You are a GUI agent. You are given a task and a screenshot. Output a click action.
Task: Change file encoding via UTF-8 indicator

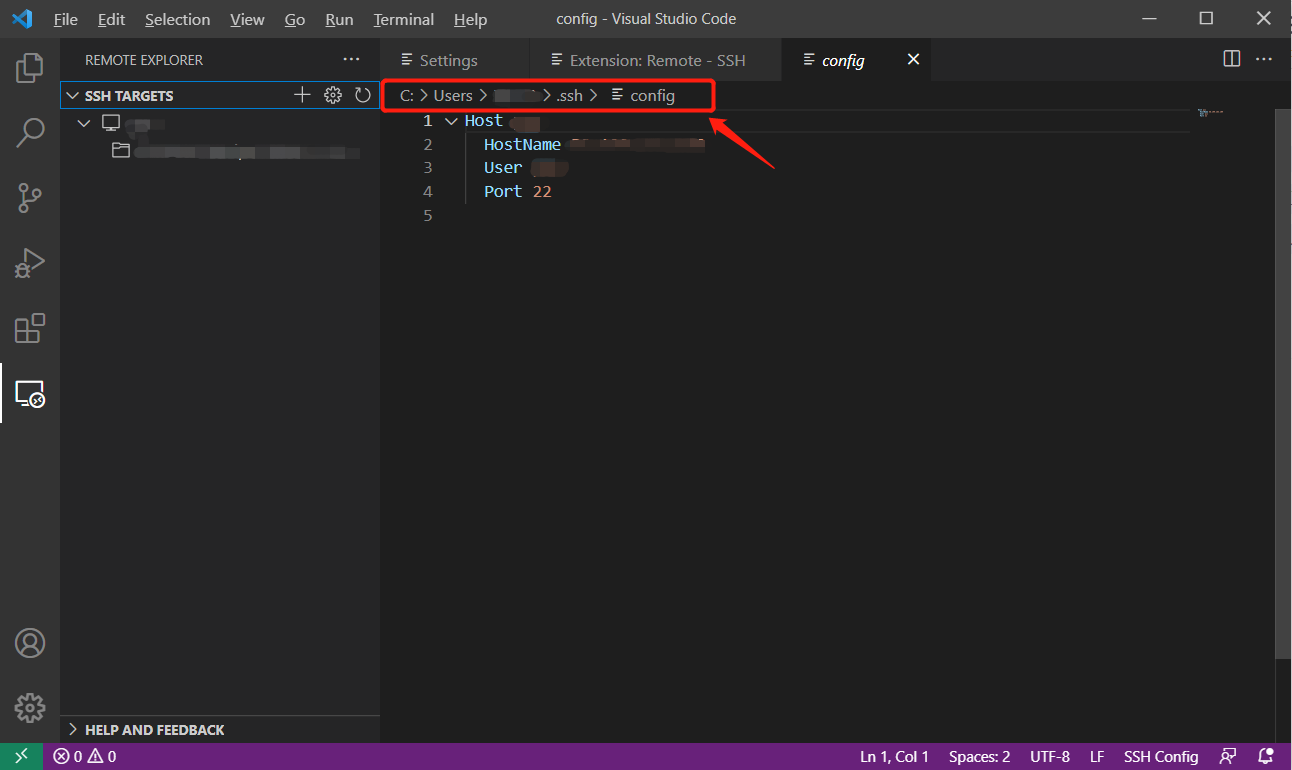[x=1049, y=756]
